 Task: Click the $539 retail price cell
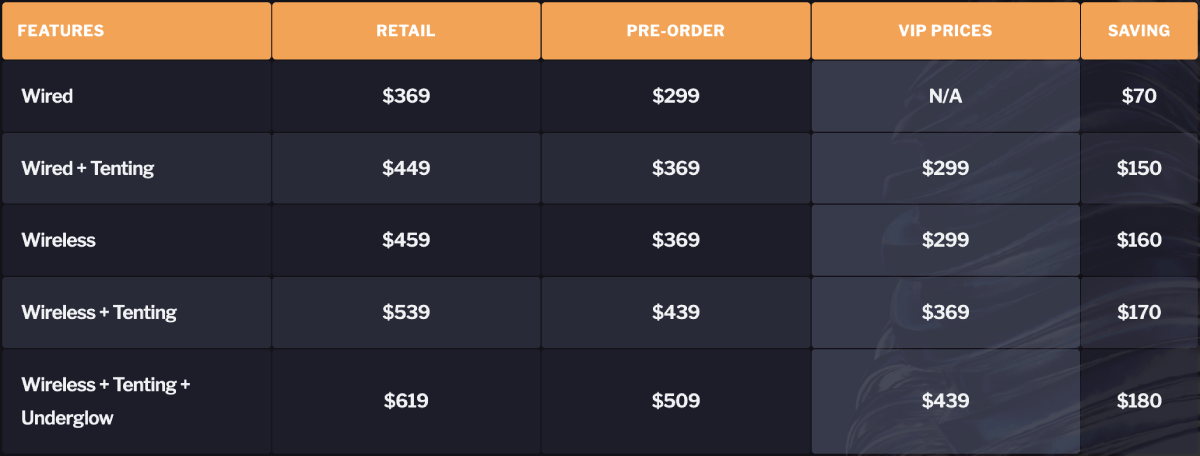[406, 312]
